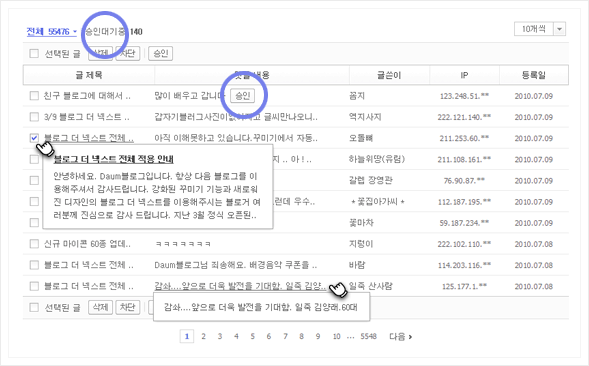
Task: Go to page 8
Action: (x=301, y=336)
